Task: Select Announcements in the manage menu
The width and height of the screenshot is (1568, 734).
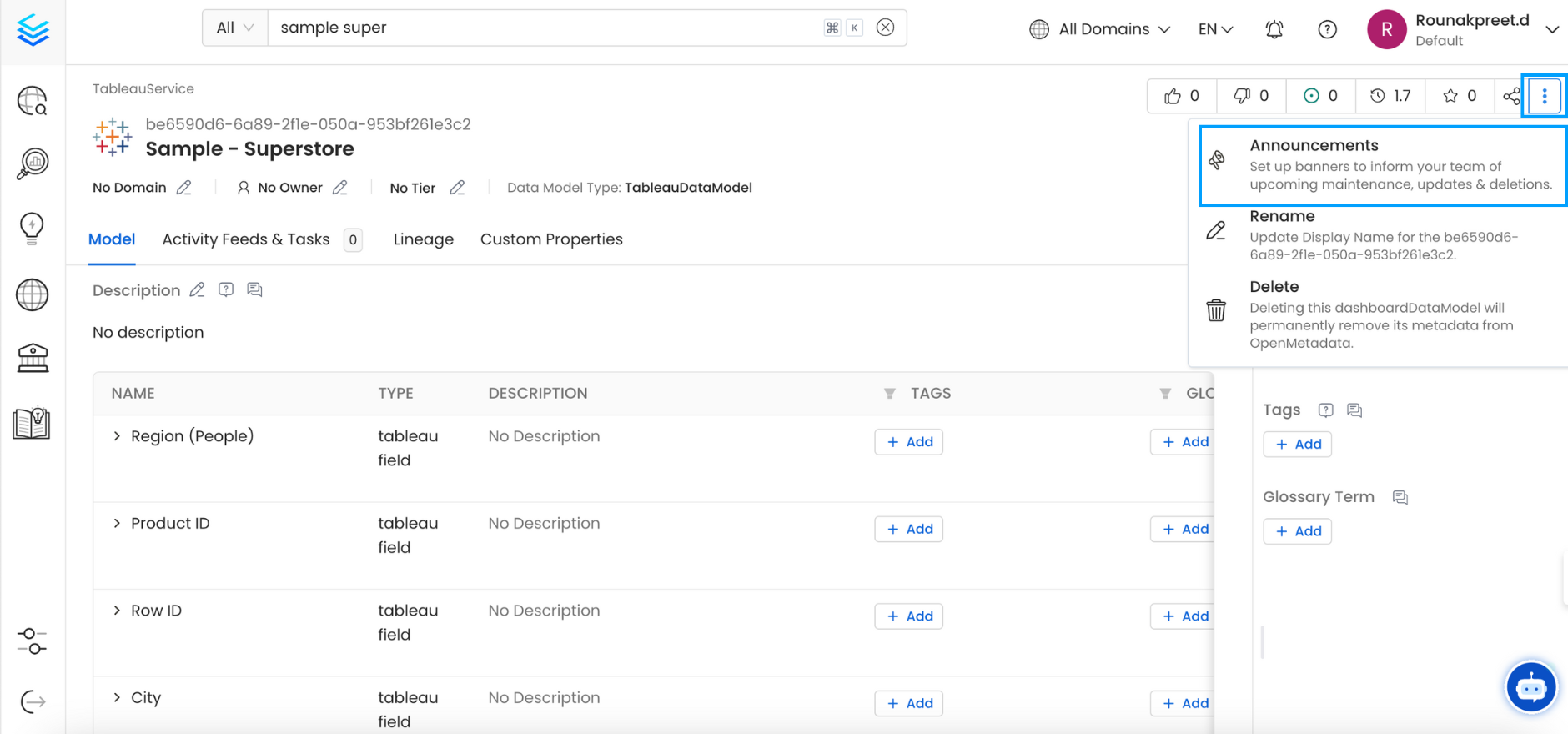Action: tap(1383, 165)
